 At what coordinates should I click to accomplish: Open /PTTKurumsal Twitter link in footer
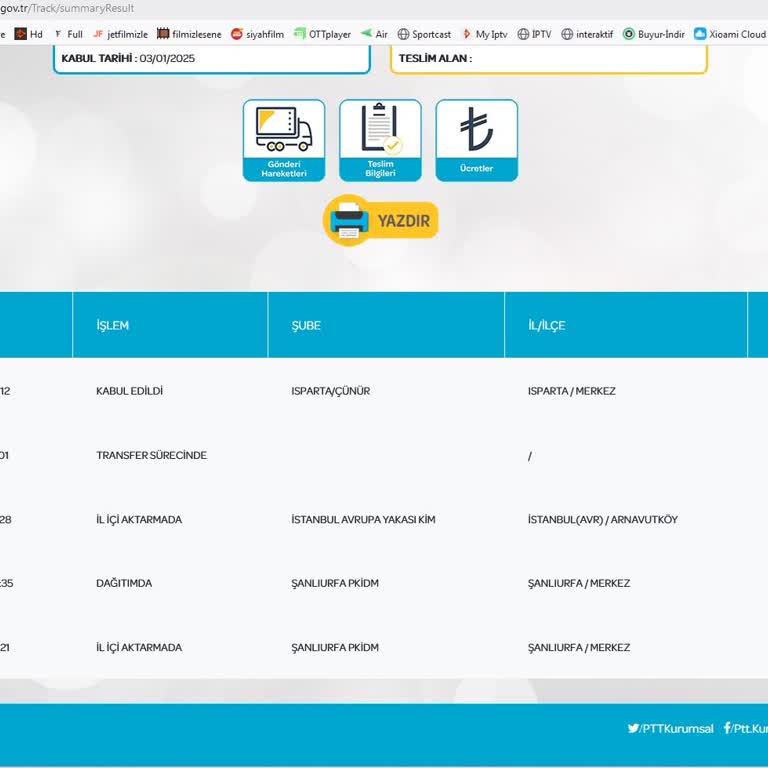671,729
